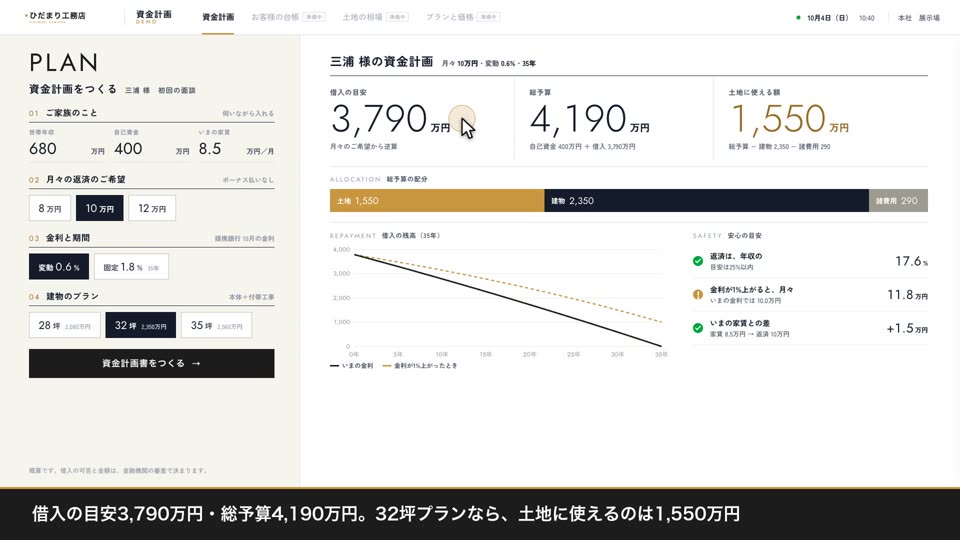Click the いまの金利 chart legend entry
Image resolution: width=960 pixels, height=540 pixels.
click(x=351, y=366)
